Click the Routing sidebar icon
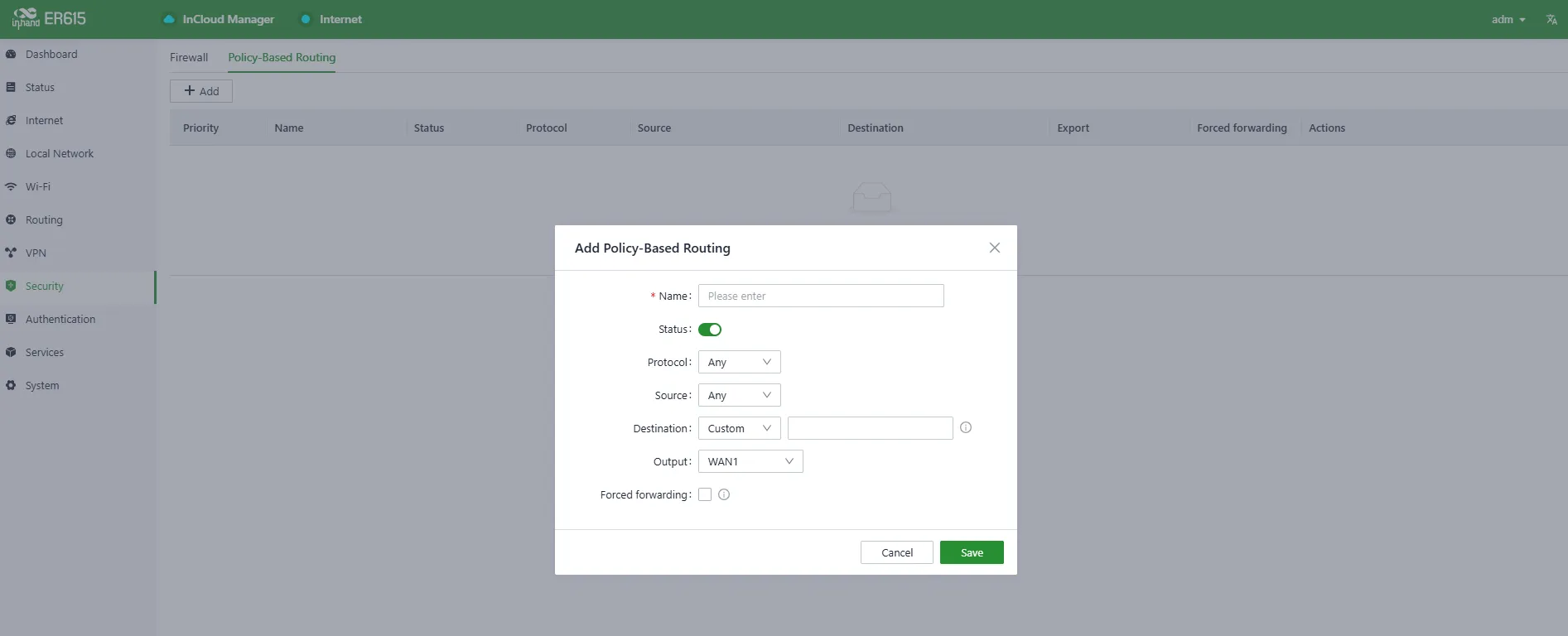Screen dimensions: 1568x636 [11, 219]
